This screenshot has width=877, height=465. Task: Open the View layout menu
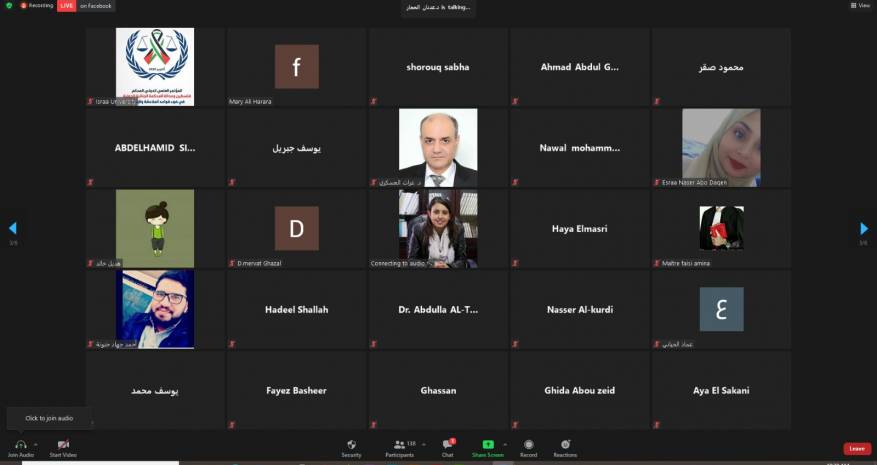pyautogui.click(x=861, y=5)
